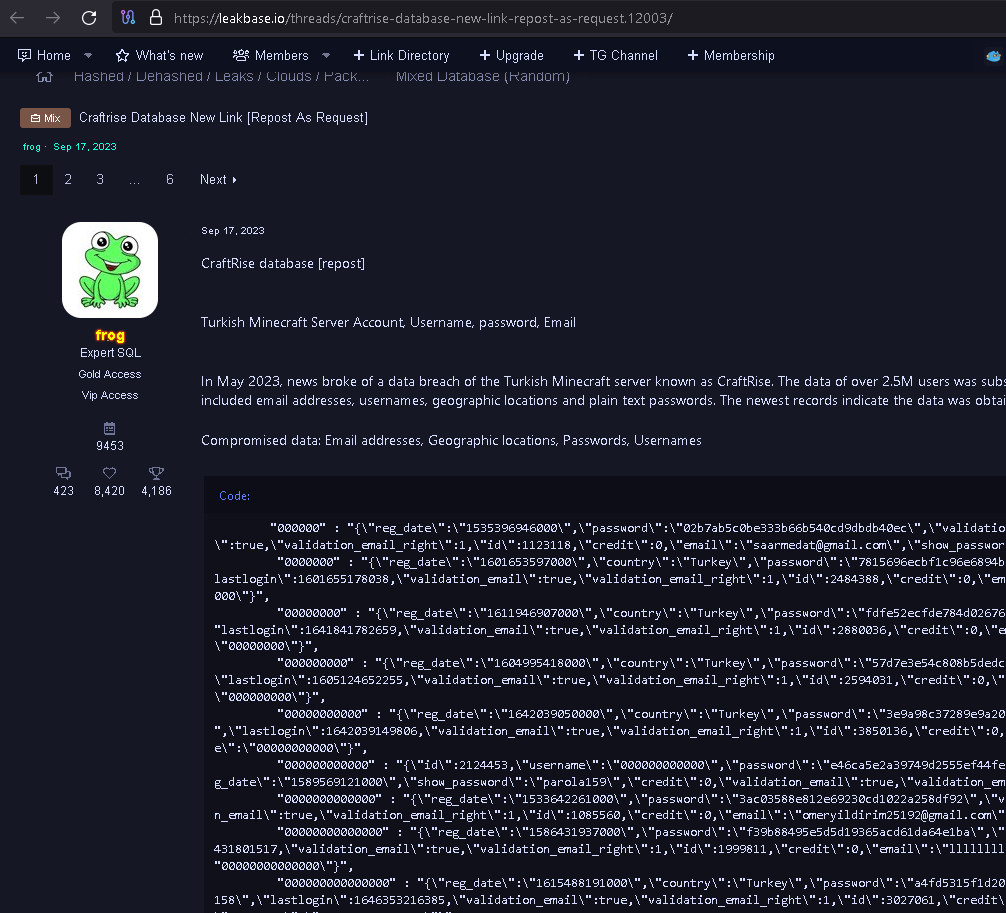Open frog's profile via the username link
The width and height of the screenshot is (1006, 913).
pyautogui.click(x=110, y=335)
